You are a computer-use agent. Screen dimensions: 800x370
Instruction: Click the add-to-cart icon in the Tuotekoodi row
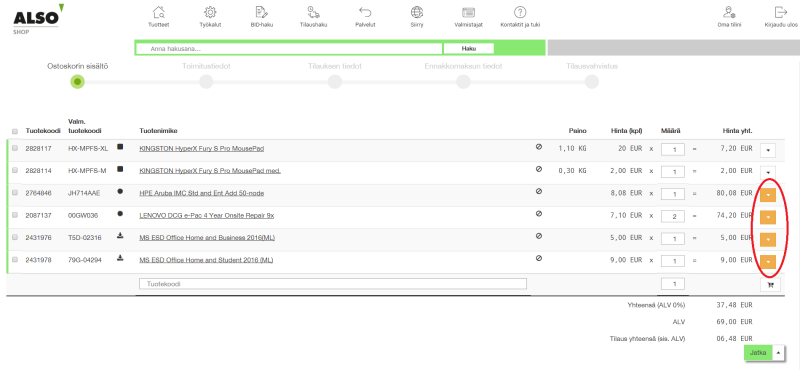click(x=770, y=285)
